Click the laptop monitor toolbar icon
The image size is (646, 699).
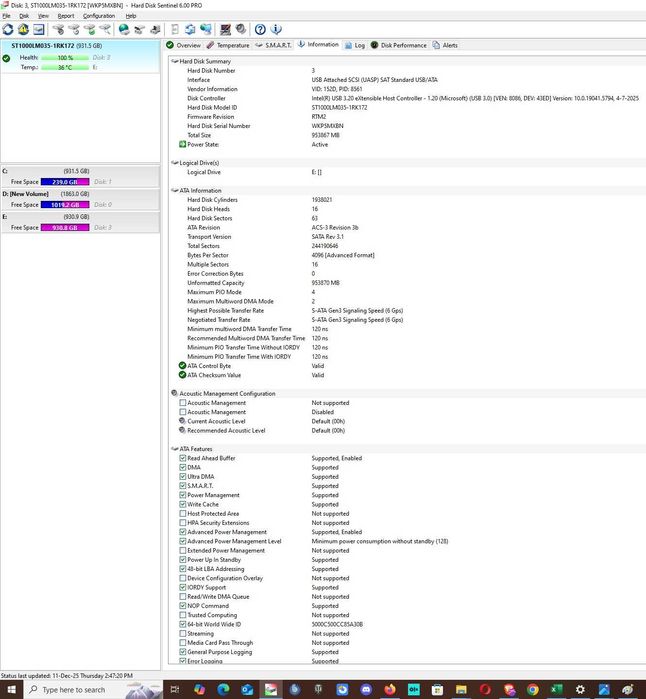[x=226, y=29]
